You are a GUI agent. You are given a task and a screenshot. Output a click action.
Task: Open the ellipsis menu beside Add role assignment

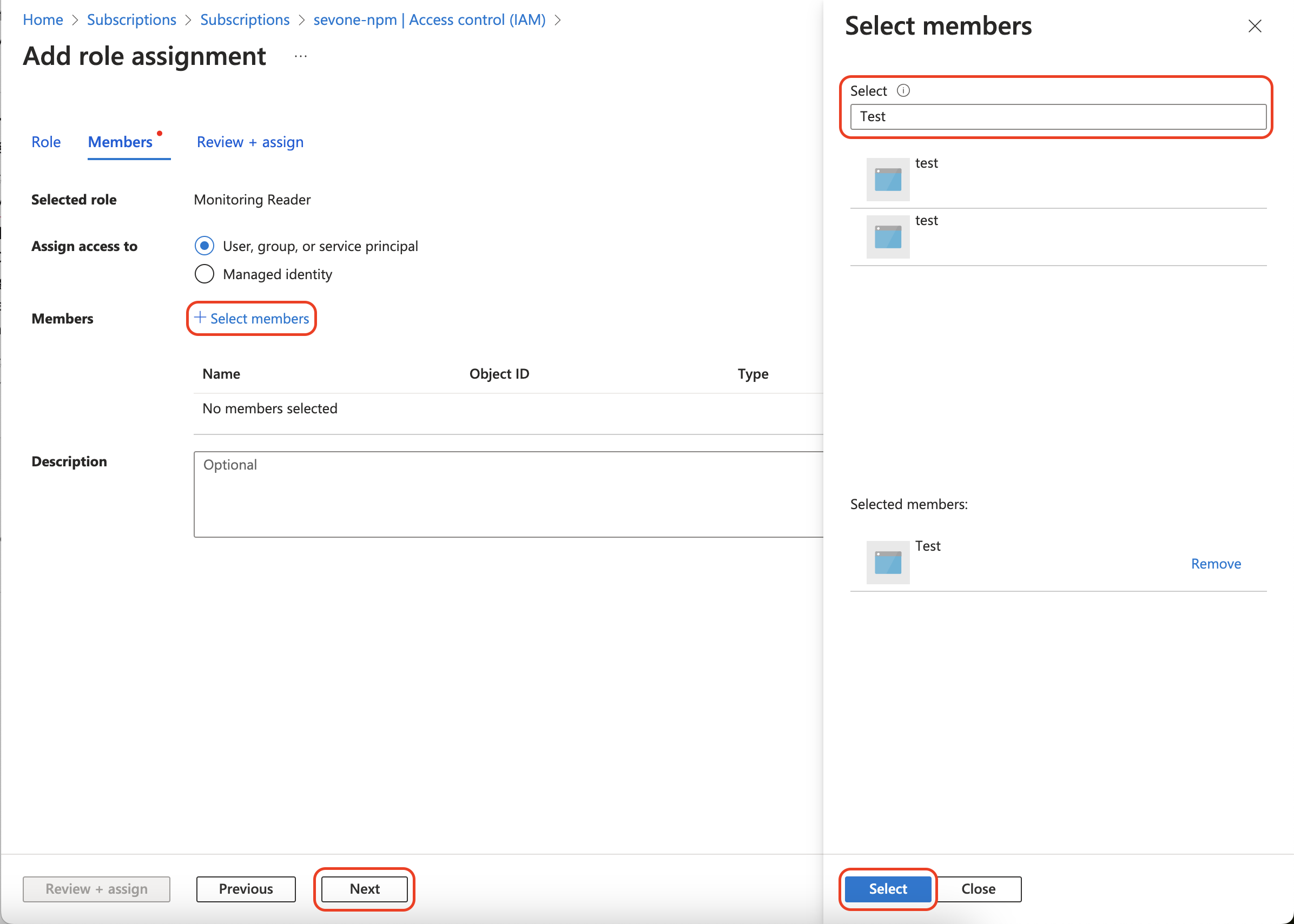[x=301, y=56]
